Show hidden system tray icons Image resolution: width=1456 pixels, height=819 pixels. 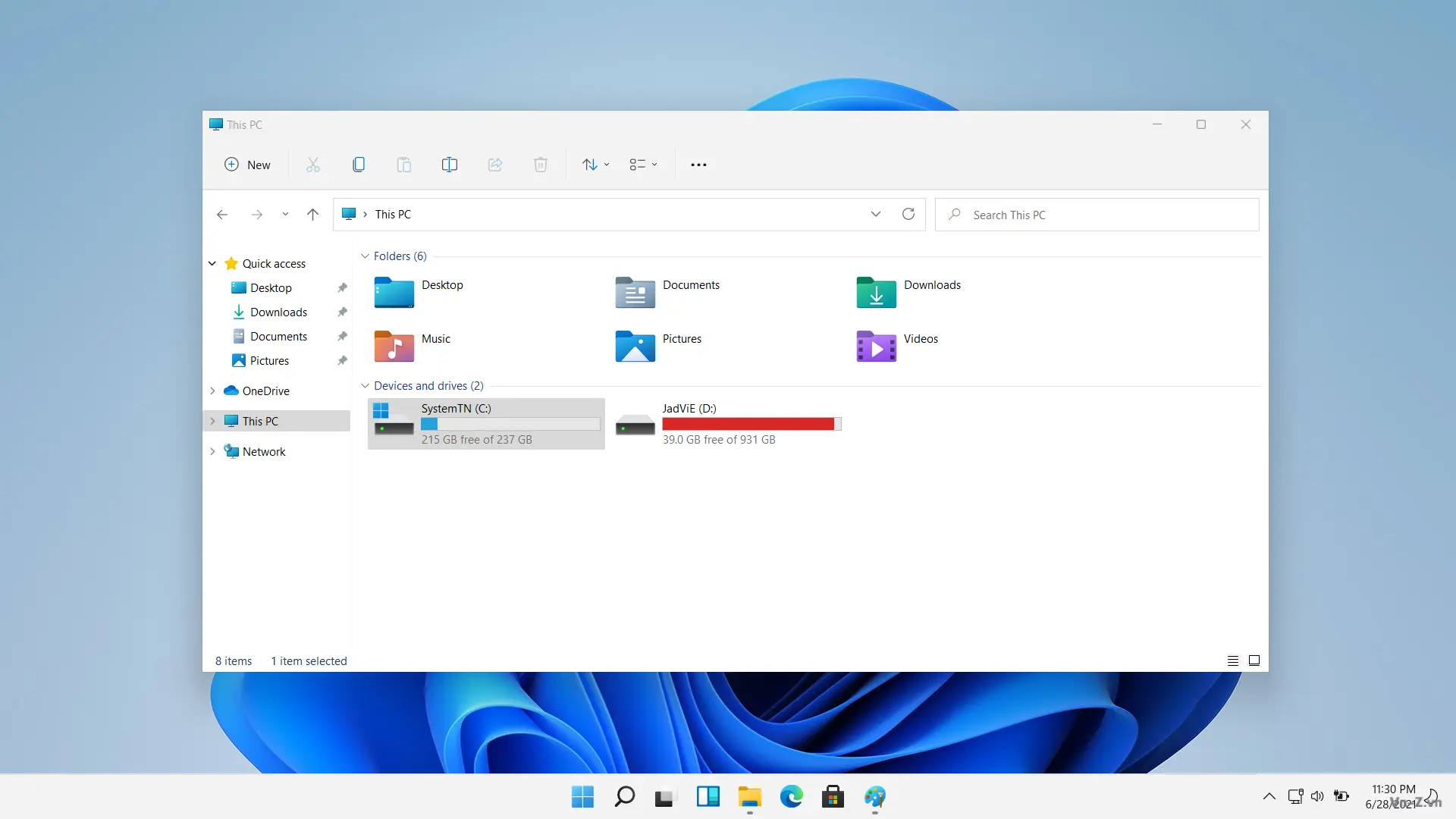pos(1269,796)
